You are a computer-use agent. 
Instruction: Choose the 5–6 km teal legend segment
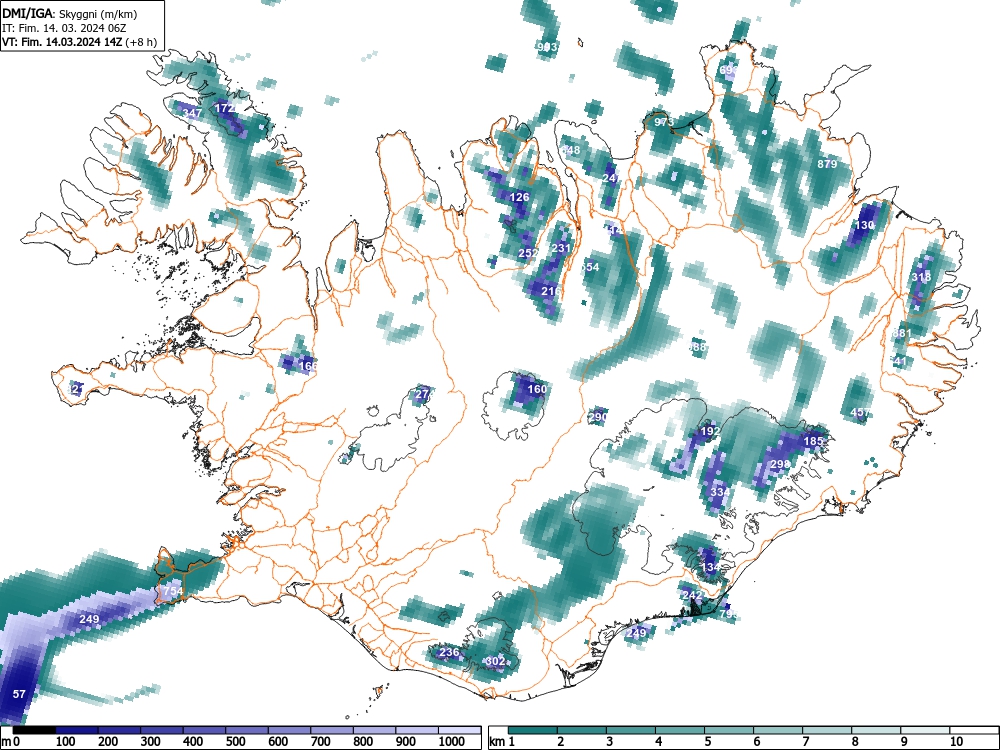point(729,730)
